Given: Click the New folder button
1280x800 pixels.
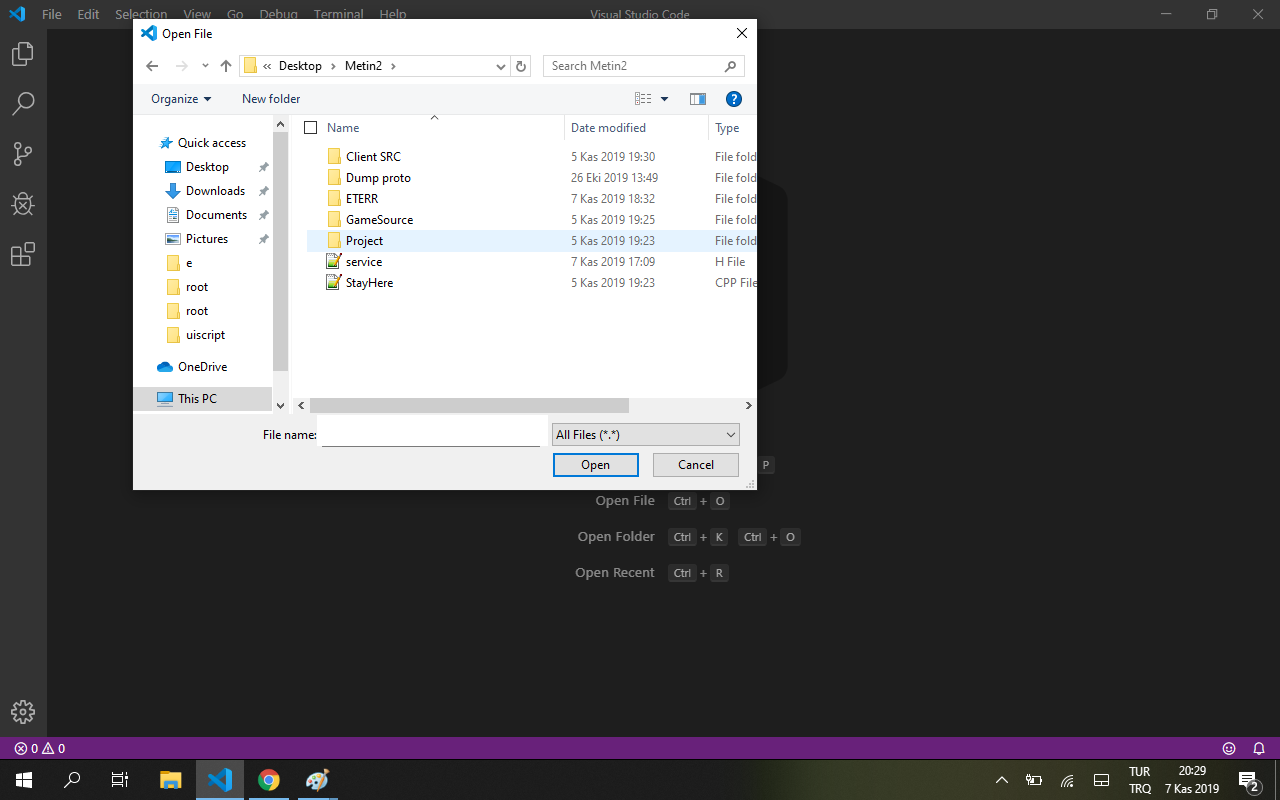Looking at the screenshot, I should point(271,99).
